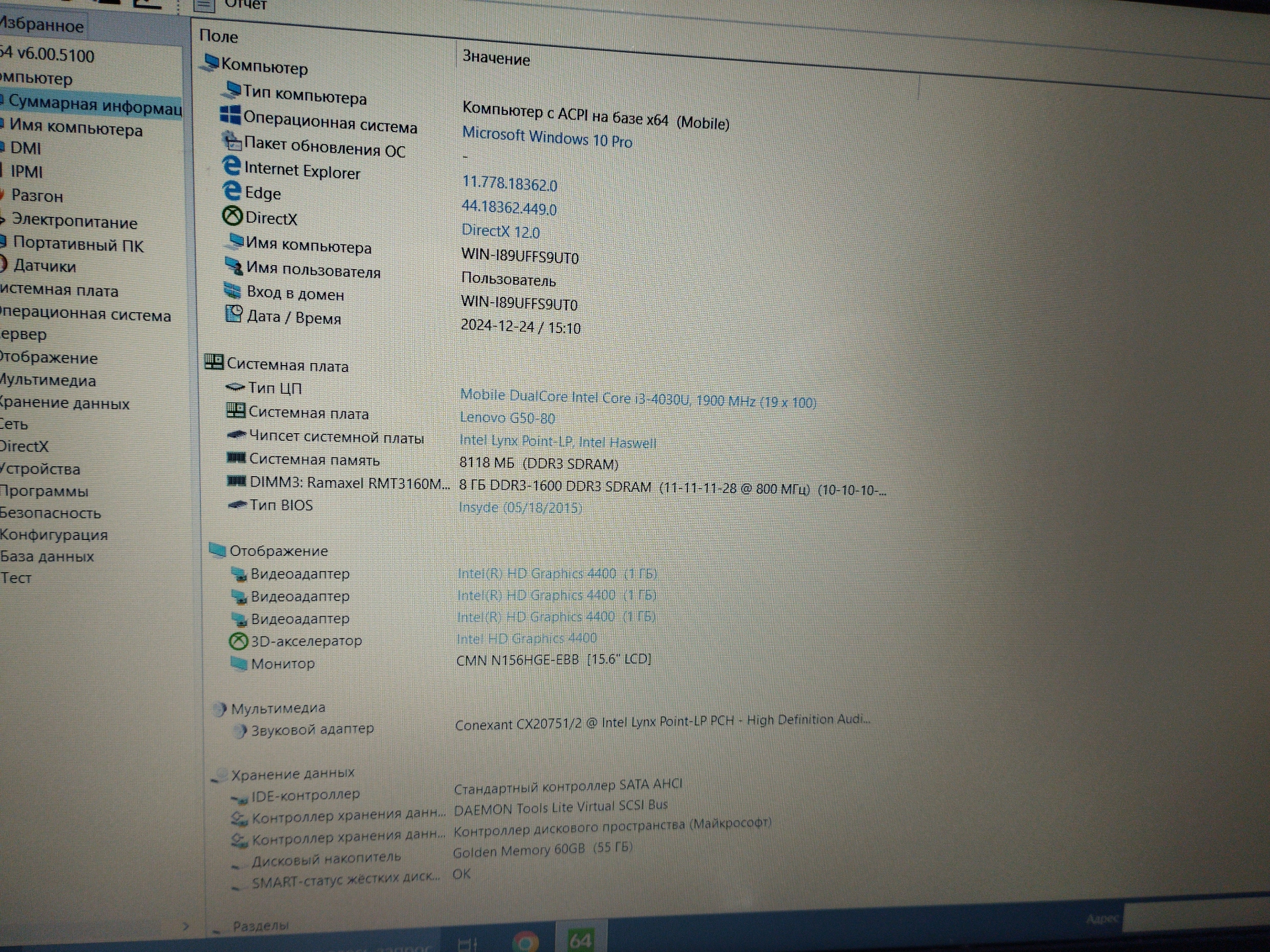Expand the DirectX sidebar category

click(24, 446)
